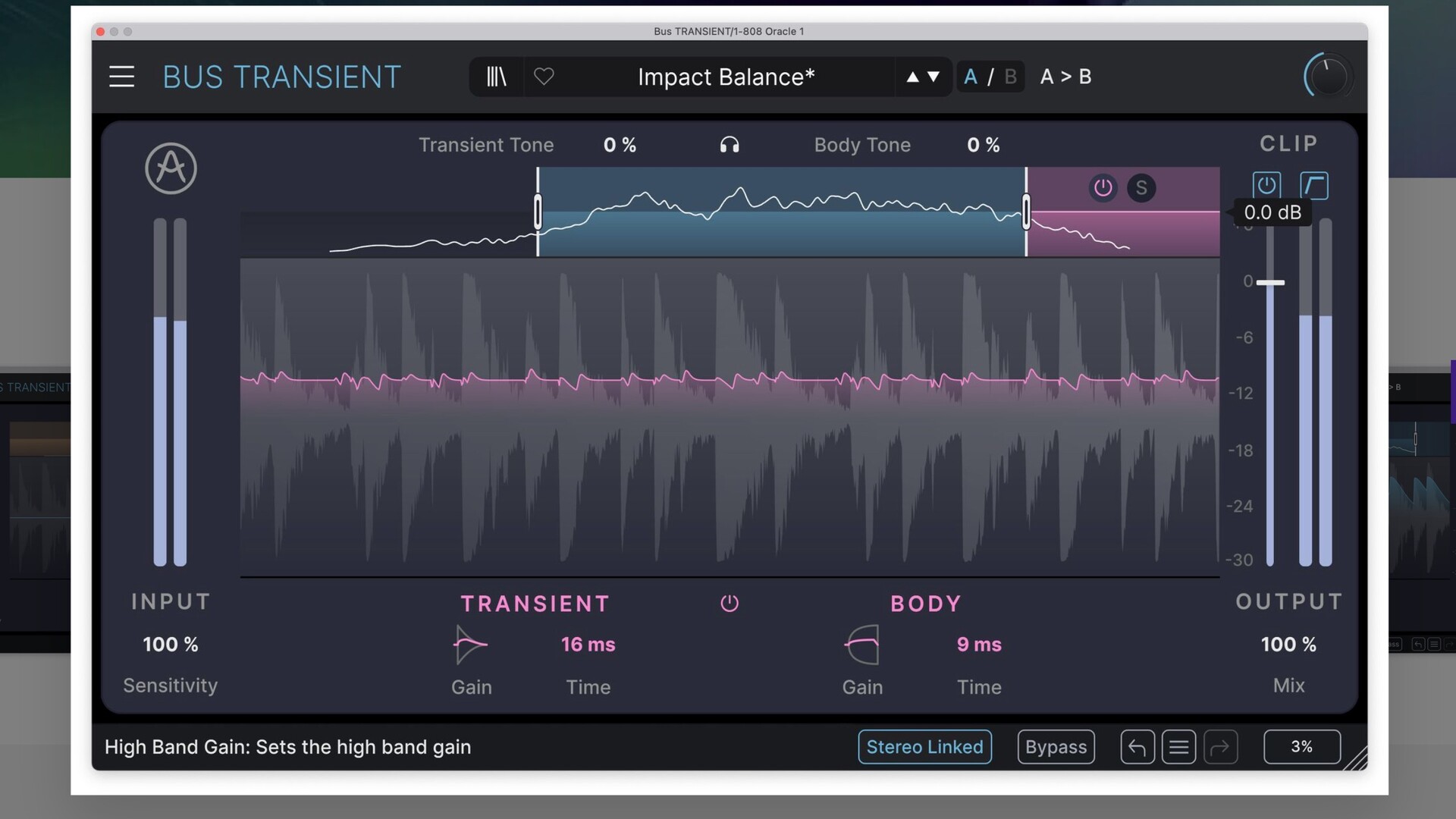Image resolution: width=1456 pixels, height=819 pixels.
Task: Toggle the Clip power button
Action: coord(1266,185)
